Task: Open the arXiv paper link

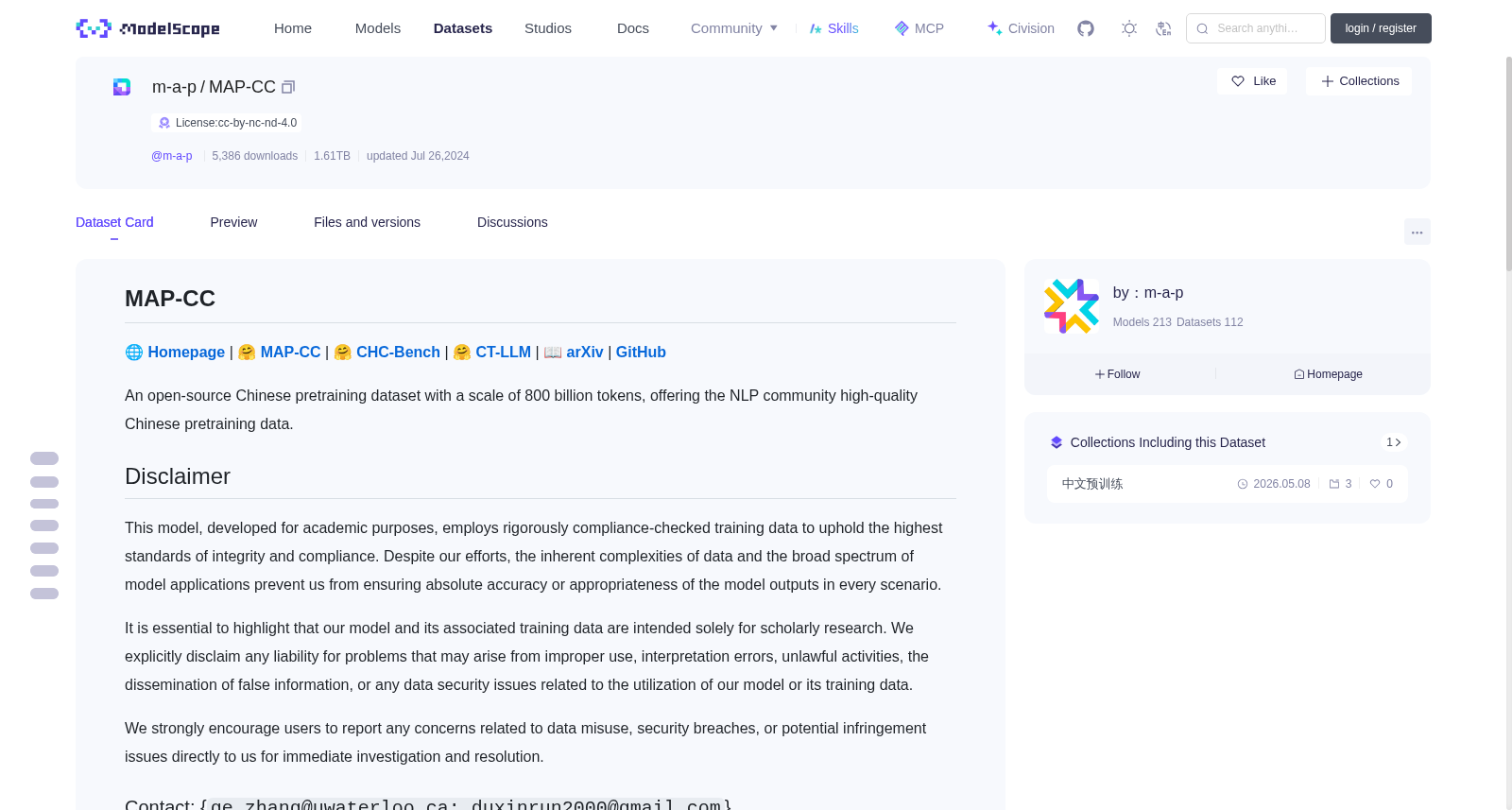Action: coord(584,352)
